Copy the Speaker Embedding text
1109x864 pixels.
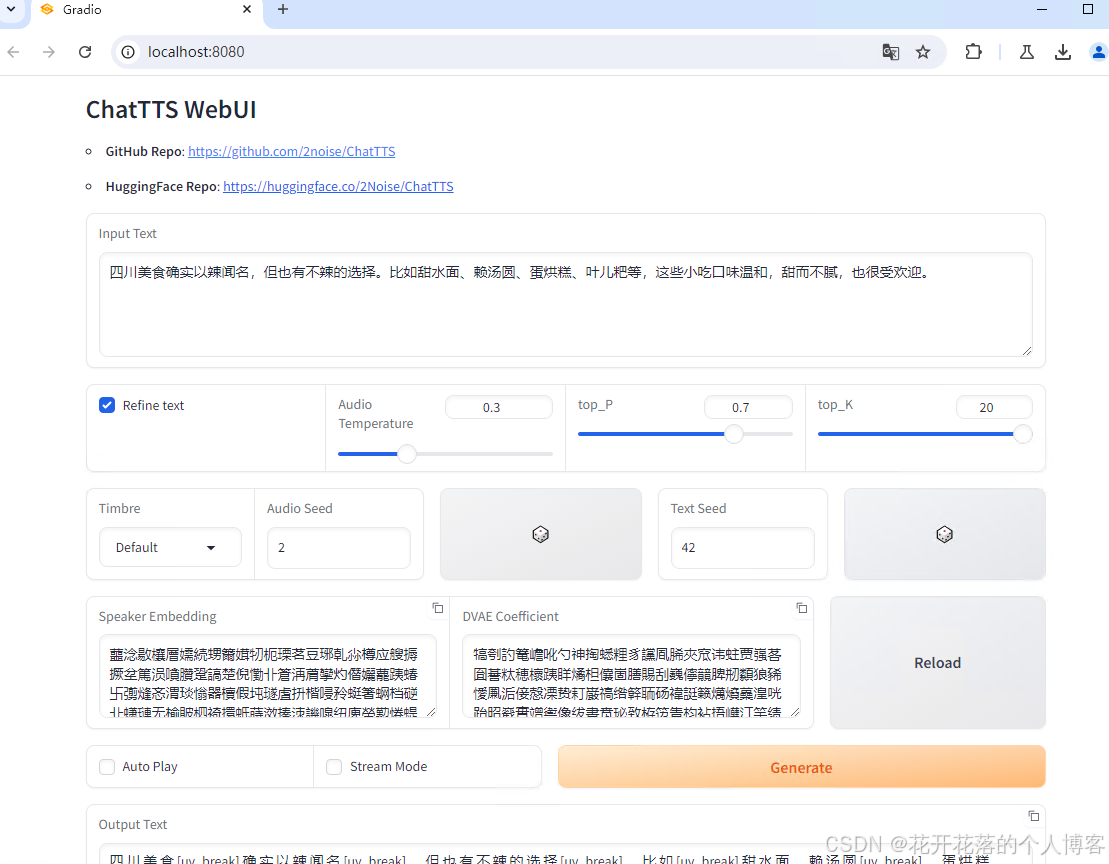click(438, 608)
